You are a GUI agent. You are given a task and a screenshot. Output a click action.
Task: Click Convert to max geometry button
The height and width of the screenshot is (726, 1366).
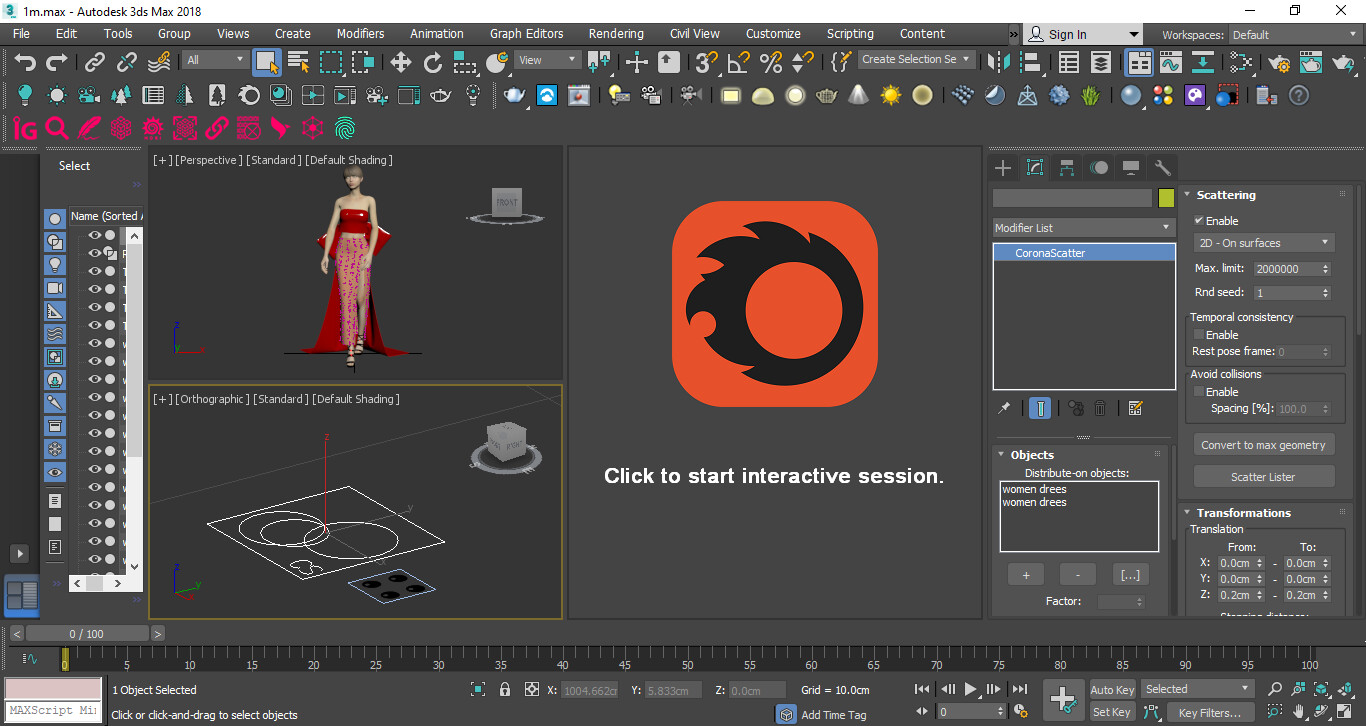point(1263,444)
